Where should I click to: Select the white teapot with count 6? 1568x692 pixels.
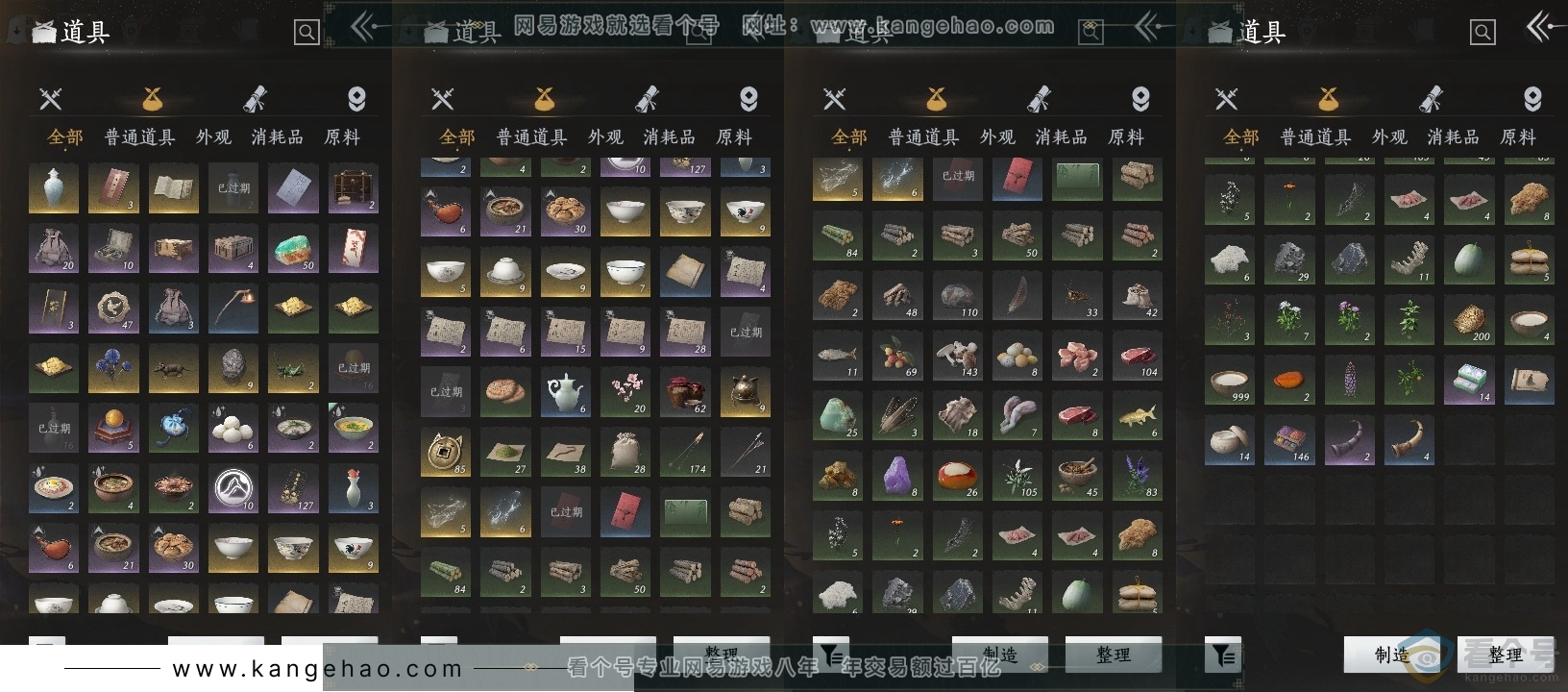pos(566,392)
